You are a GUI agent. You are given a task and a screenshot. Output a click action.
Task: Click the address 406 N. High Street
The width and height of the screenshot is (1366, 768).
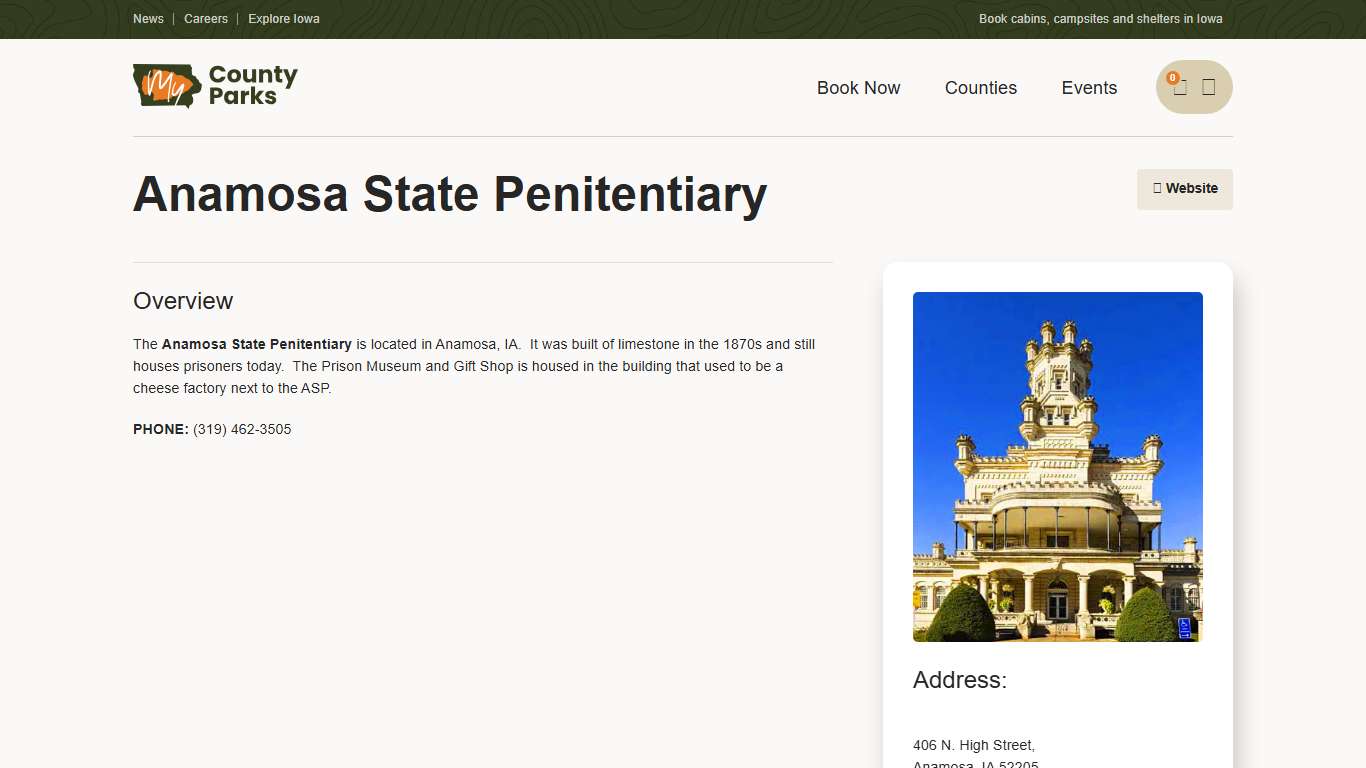pyautogui.click(x=973, y=745)
